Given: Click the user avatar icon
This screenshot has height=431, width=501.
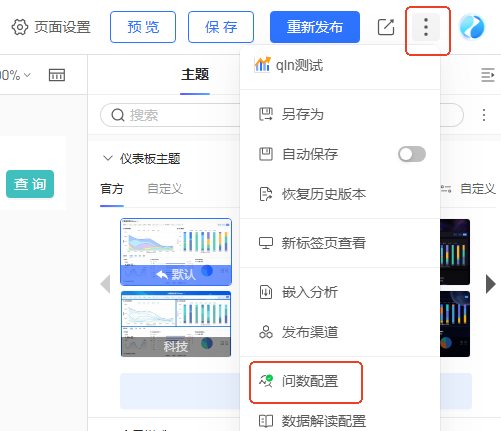Looking at the screenshot, I should point(472,27).
